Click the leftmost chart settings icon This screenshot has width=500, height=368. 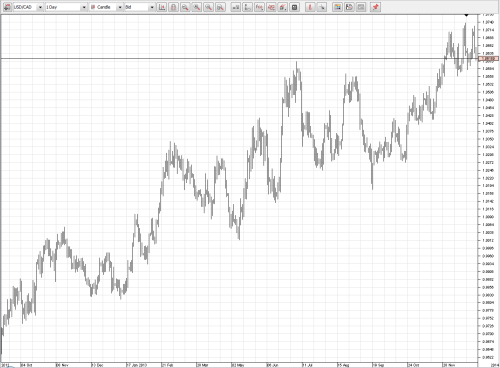(7, 7)
